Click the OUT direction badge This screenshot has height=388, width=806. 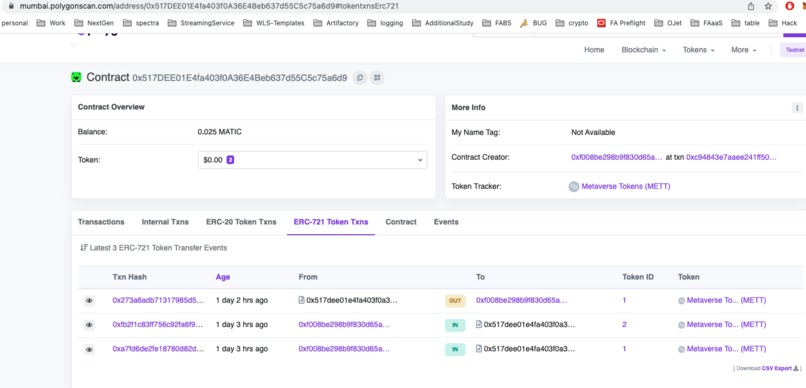(x=455, y=301)
